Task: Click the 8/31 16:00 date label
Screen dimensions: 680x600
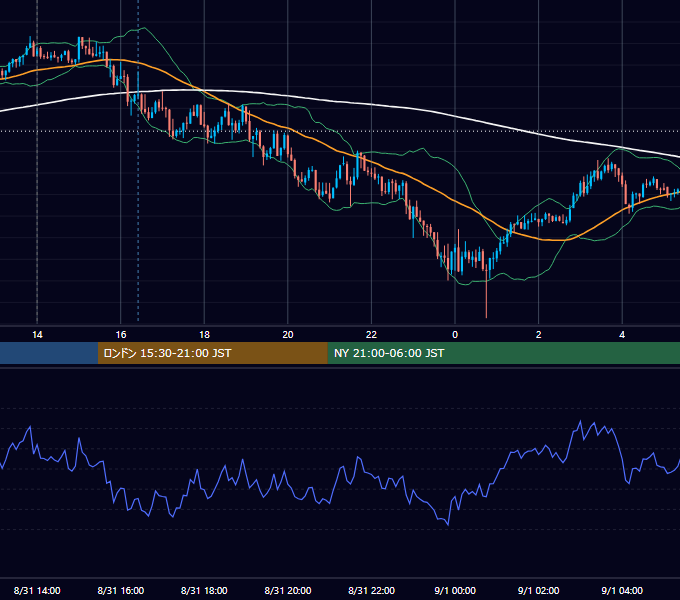Action: click(121, 590)
